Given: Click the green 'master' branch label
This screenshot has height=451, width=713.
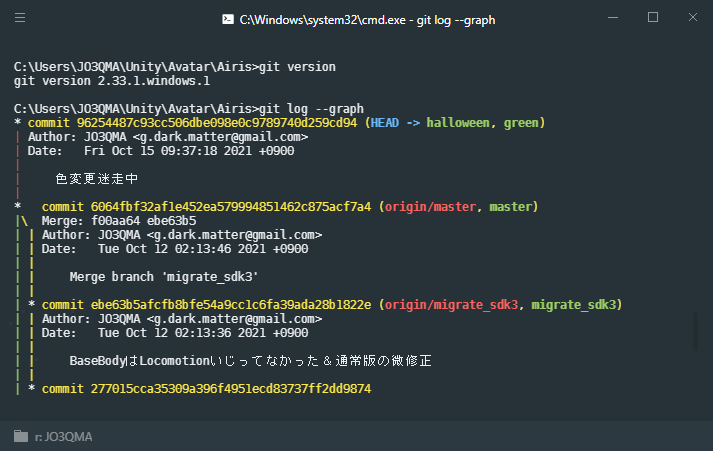Looking at the screenshot, I should click(x=510, y=207).
